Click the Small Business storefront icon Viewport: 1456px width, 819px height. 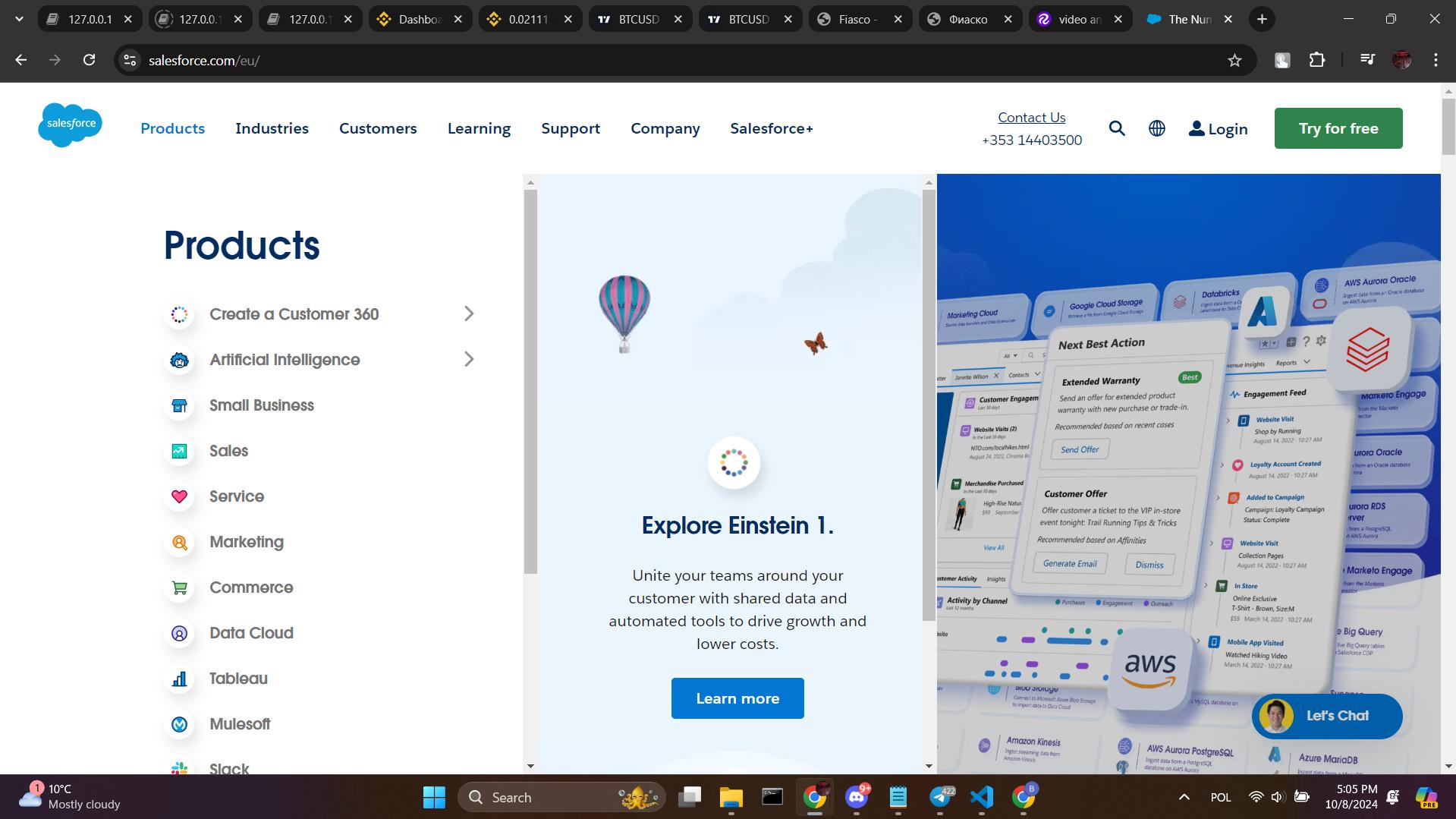[179, 405]
